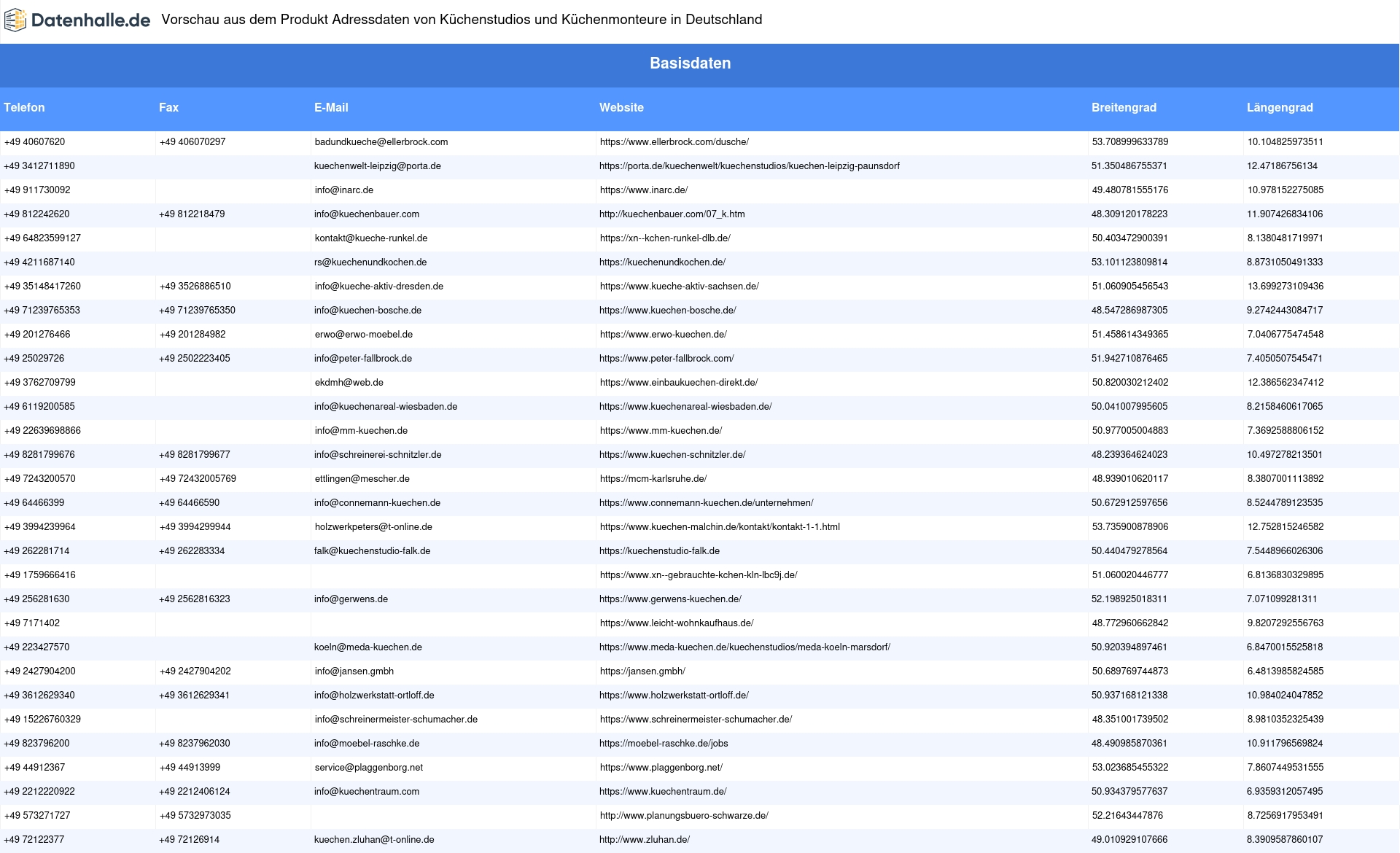Click email info@mm-kuechen.de
Image resolution: width=1400 pixels, height=853 pixels.
click(x=361, y=431)
